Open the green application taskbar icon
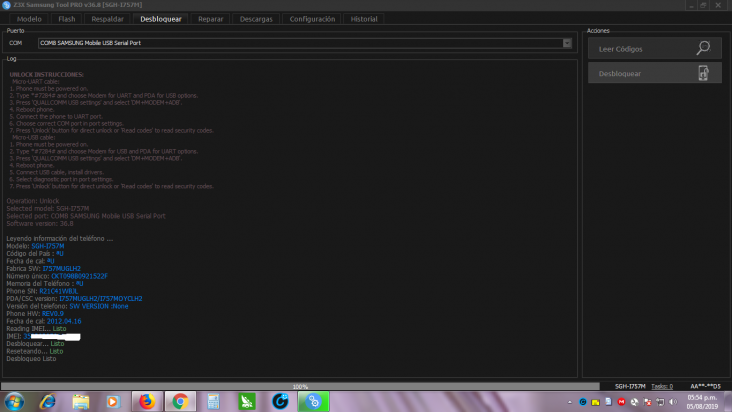Screen dimensions: 732x412 (x=246, y=402)
